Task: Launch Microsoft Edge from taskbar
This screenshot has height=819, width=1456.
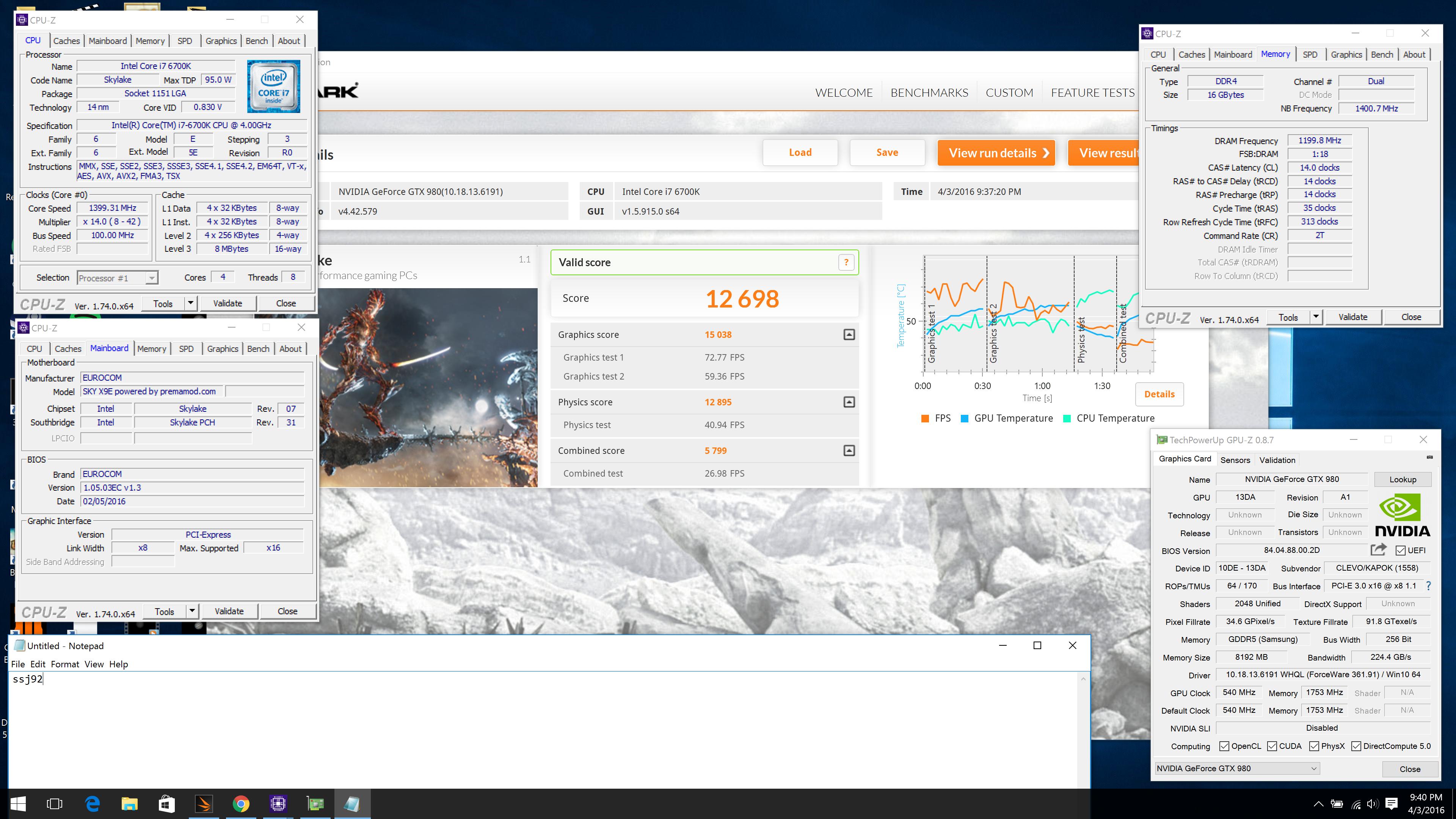Action: pos(92,804)
